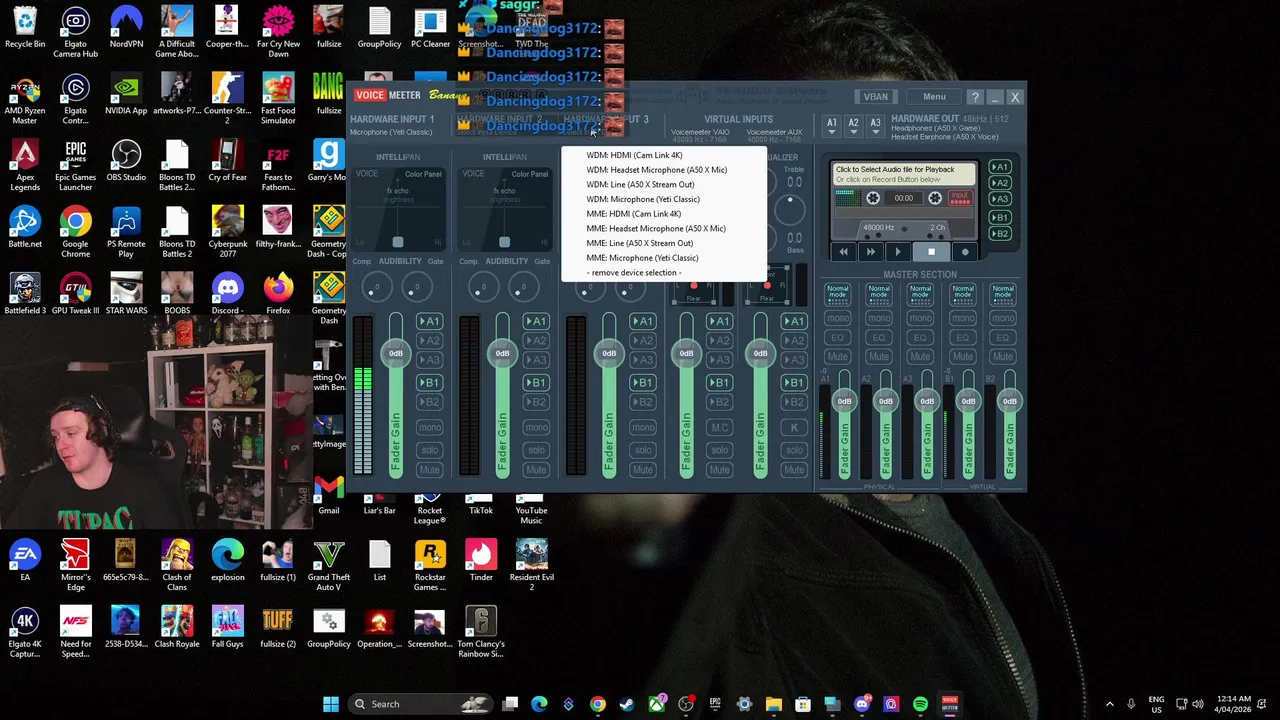The height and width of the screenshot is (720, 1280).
Task: Start recording with the cassette record button
Action: coord(965,252)
